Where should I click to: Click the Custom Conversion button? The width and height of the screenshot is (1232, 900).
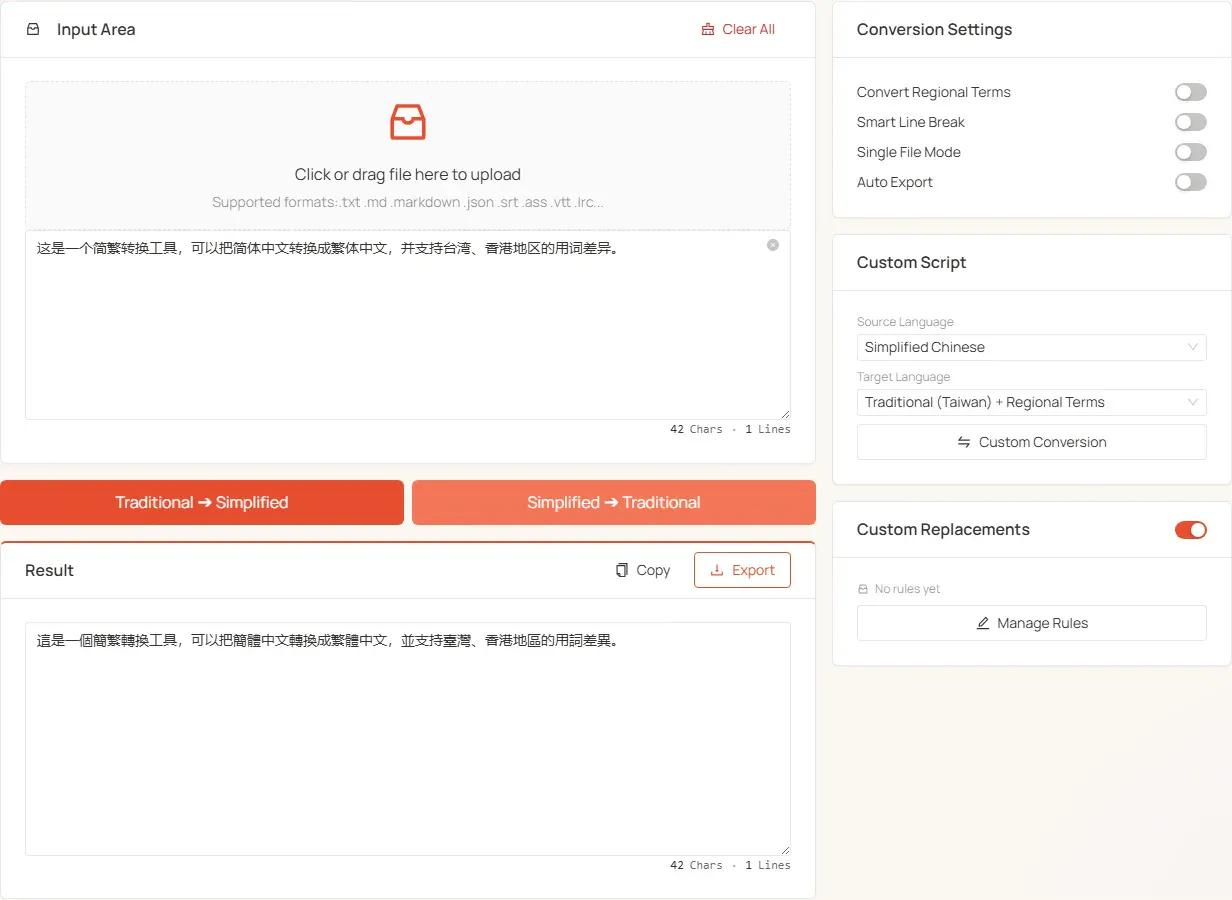point(1032,442)
